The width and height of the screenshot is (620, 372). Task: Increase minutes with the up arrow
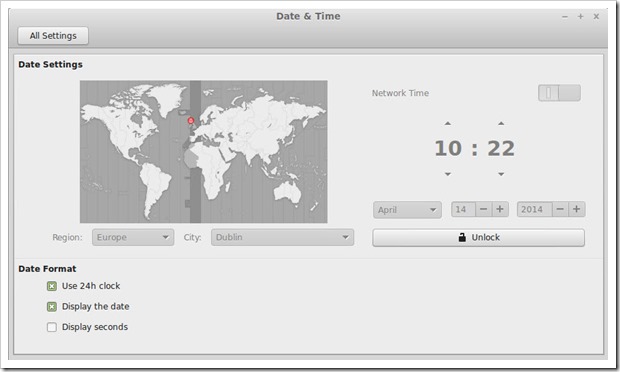pos(501,124)
